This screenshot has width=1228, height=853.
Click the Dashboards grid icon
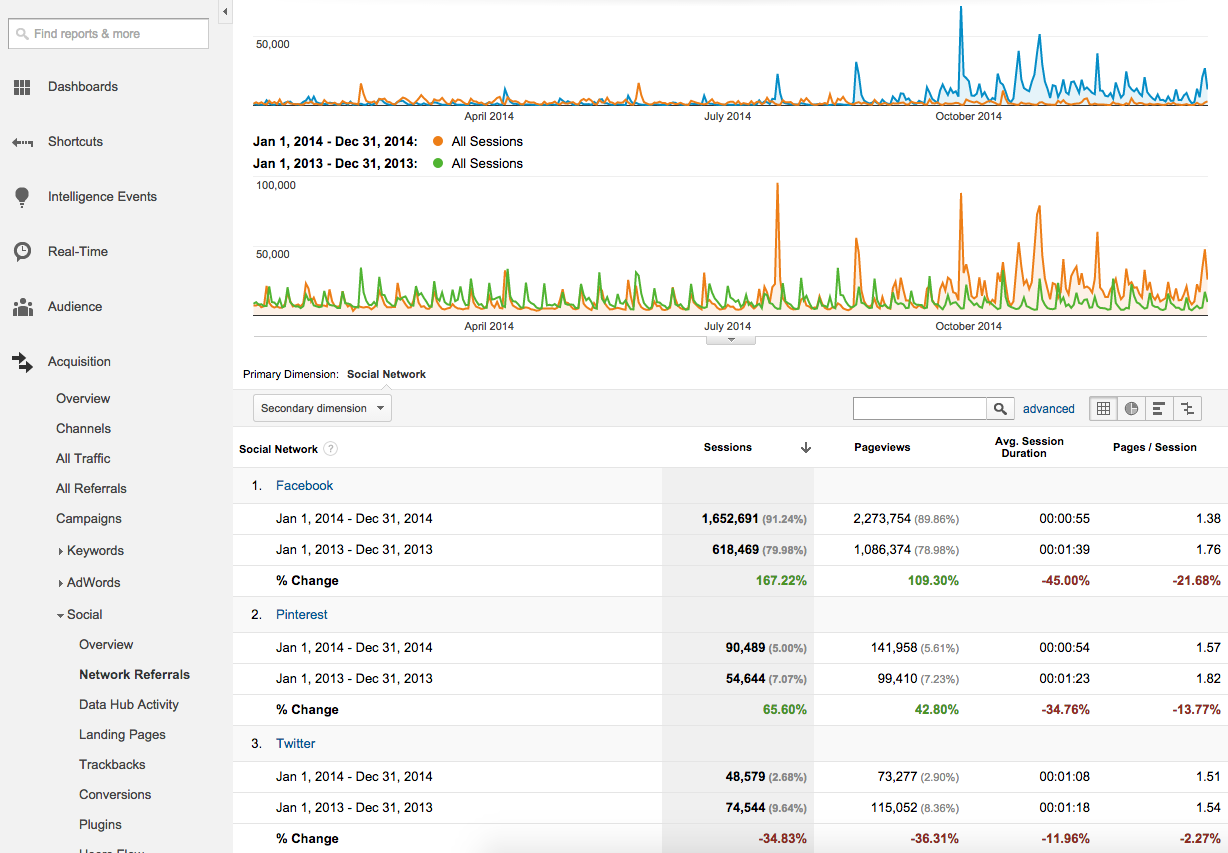(x=22, y=88)
